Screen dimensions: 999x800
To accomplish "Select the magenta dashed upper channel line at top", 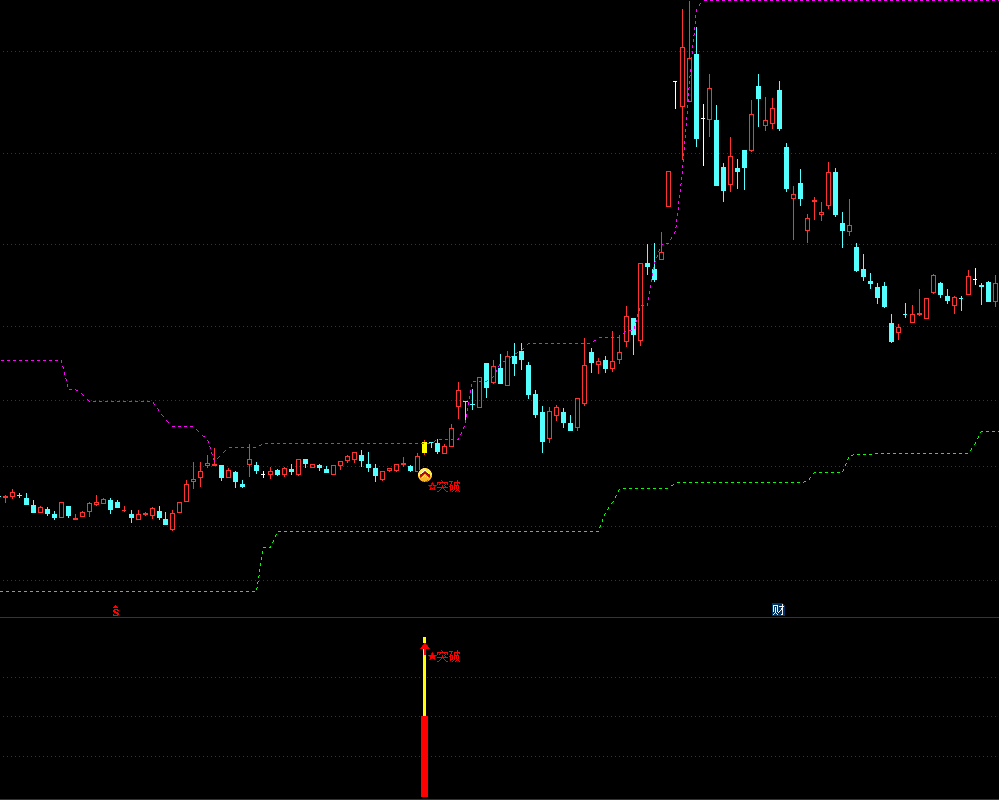I will coord(850,2).
